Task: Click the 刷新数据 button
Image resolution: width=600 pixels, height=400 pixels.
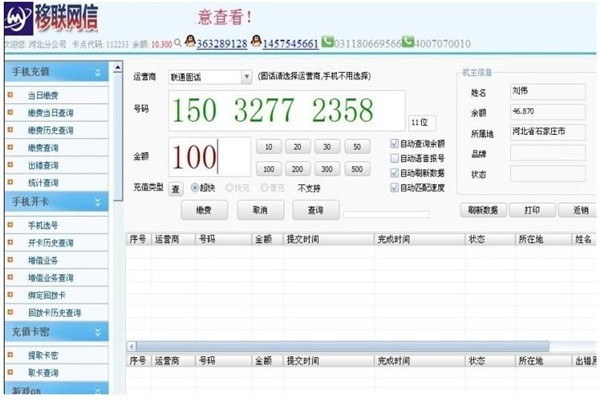Action: coord(483,210)
